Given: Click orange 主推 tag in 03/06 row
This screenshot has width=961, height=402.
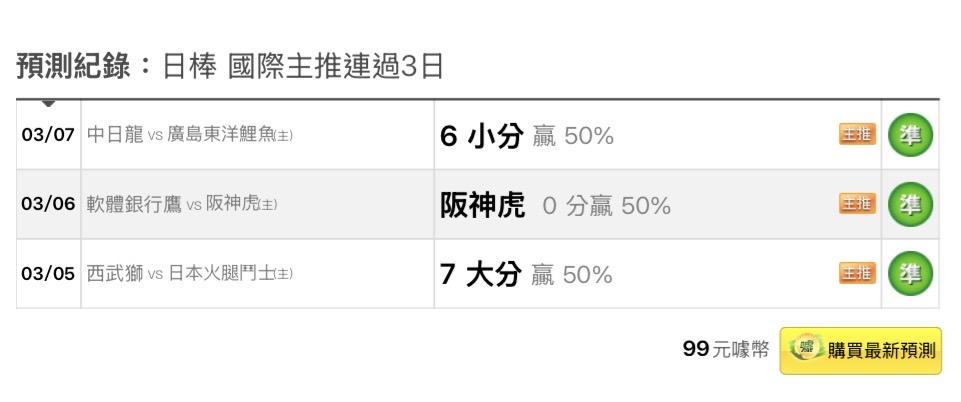Looking at the screenshot, I should (x=857, y=204).
